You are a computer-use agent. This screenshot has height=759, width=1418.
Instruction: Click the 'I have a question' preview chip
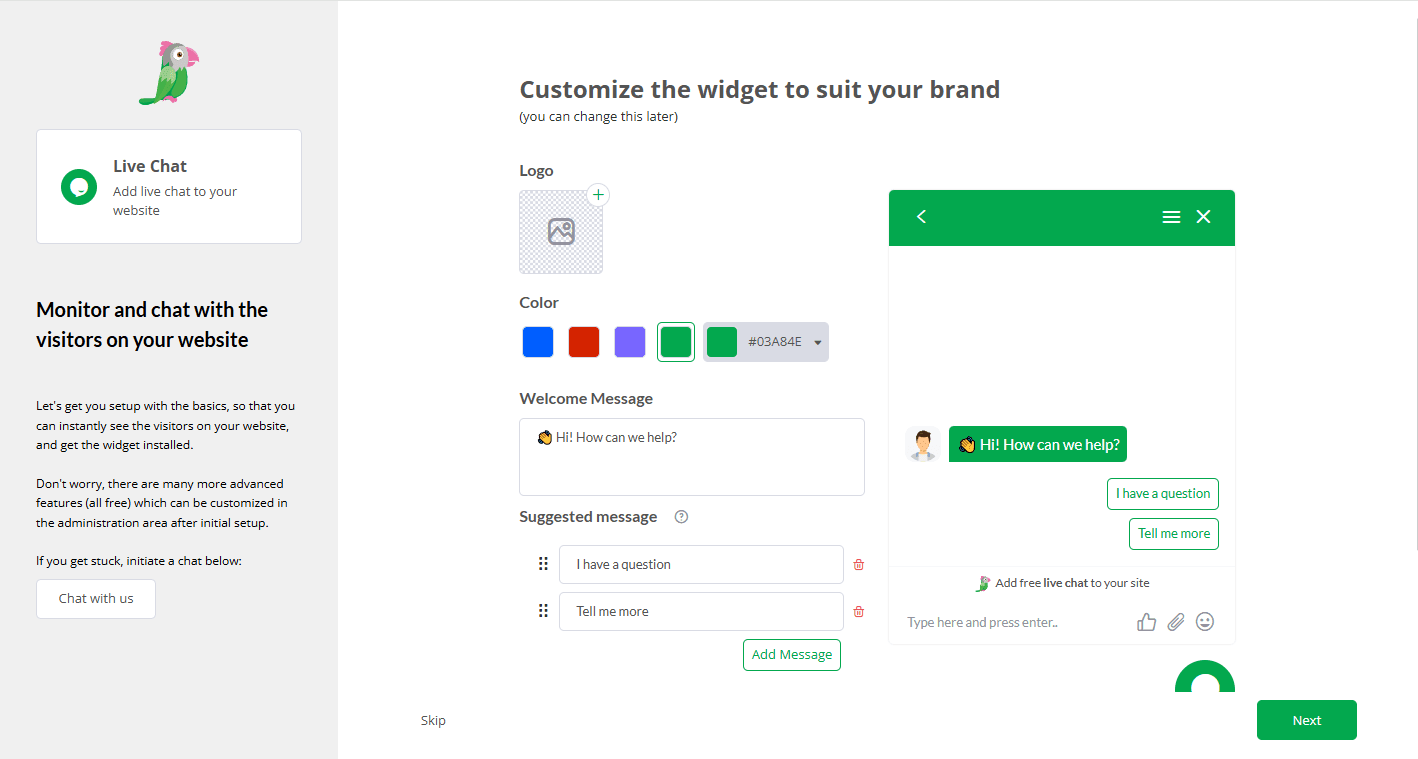1162,494
